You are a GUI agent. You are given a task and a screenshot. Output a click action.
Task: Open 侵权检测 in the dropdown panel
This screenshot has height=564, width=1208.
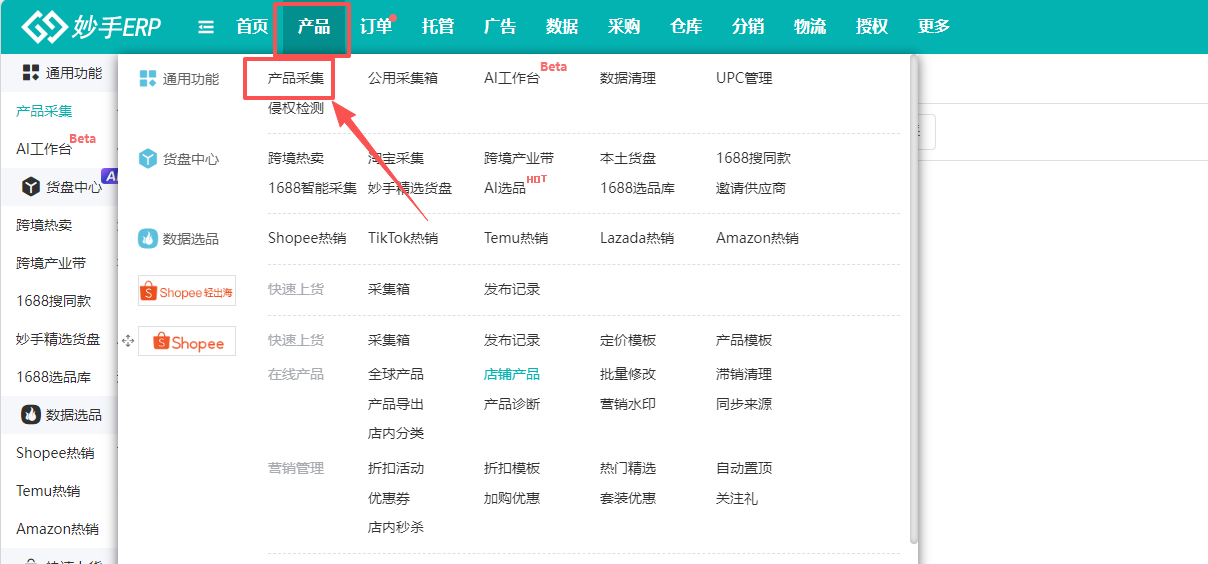[x=296, y=108]
